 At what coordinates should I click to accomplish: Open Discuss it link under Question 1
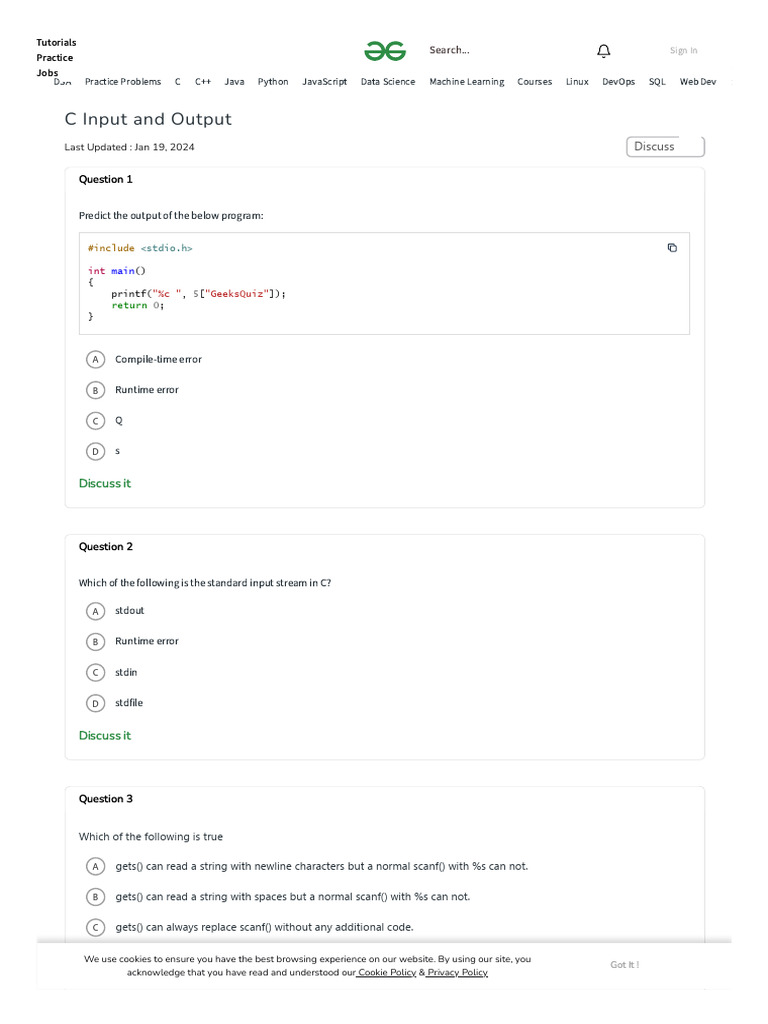(105, 483)
